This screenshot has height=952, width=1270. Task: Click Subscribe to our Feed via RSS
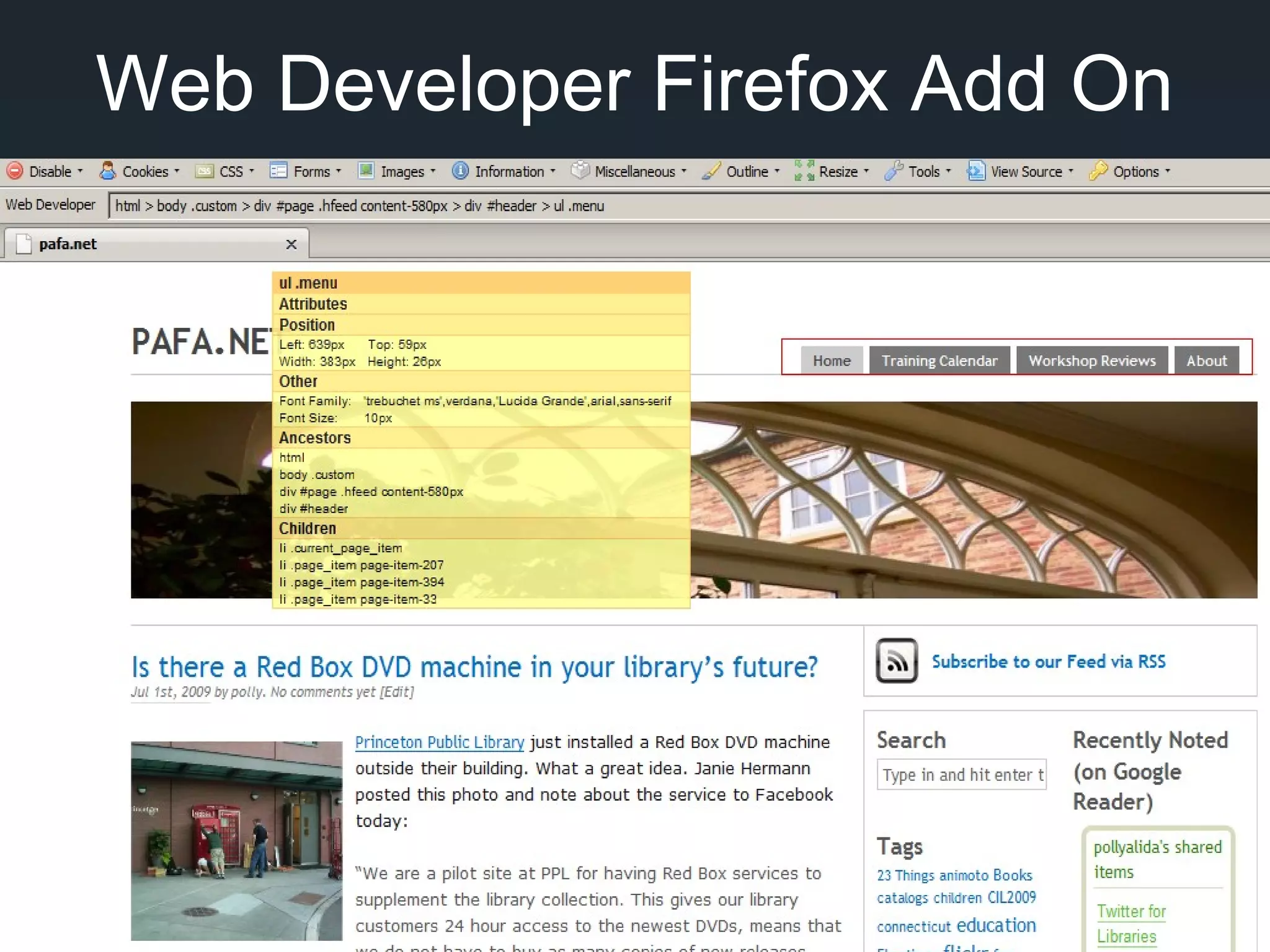pos(1049,661)
